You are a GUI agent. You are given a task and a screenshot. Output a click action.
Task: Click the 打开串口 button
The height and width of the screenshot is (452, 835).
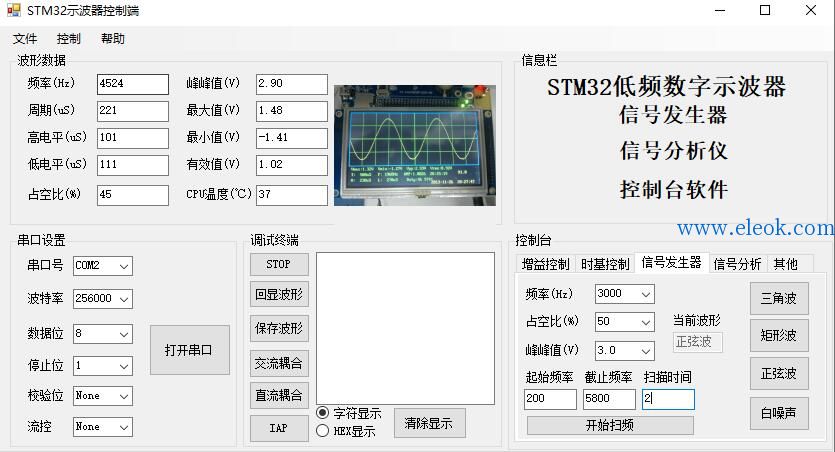point(190,350)
